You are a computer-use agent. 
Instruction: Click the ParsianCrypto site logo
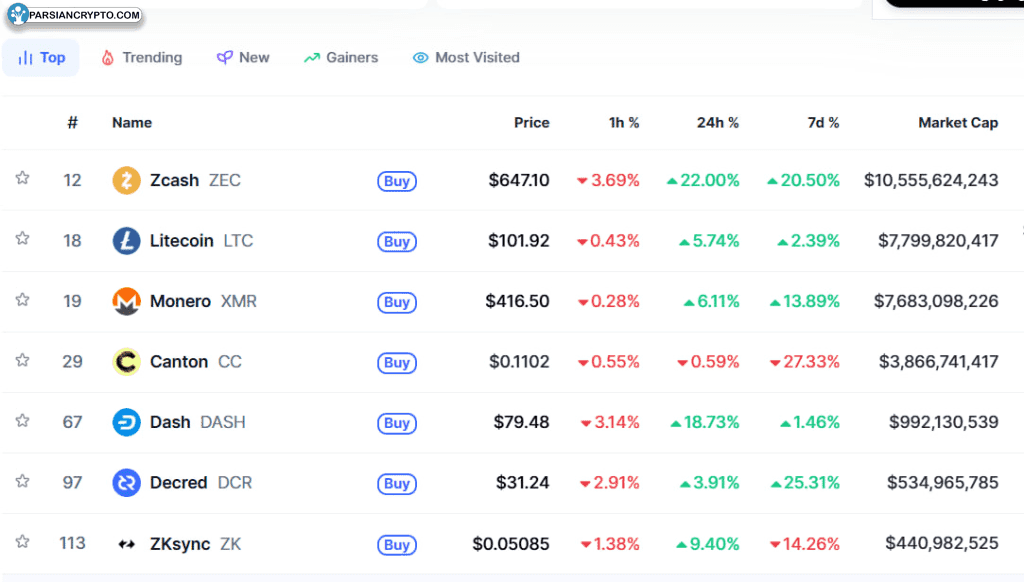click(74, 15)
